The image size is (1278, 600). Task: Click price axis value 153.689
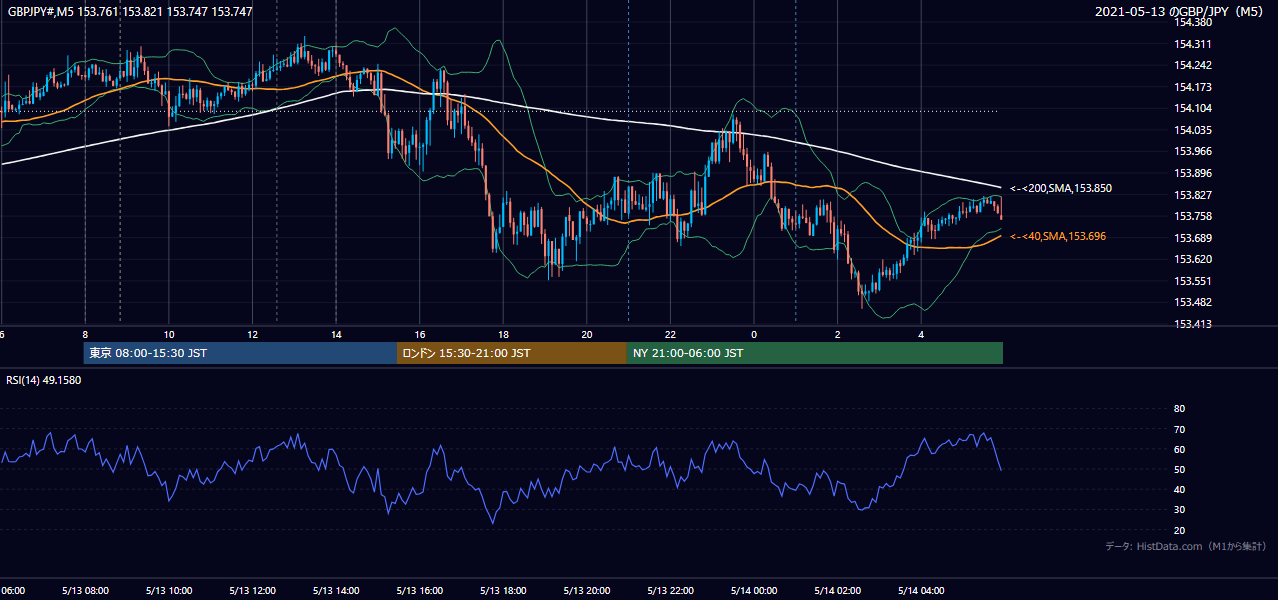(x=1193, y=238)
